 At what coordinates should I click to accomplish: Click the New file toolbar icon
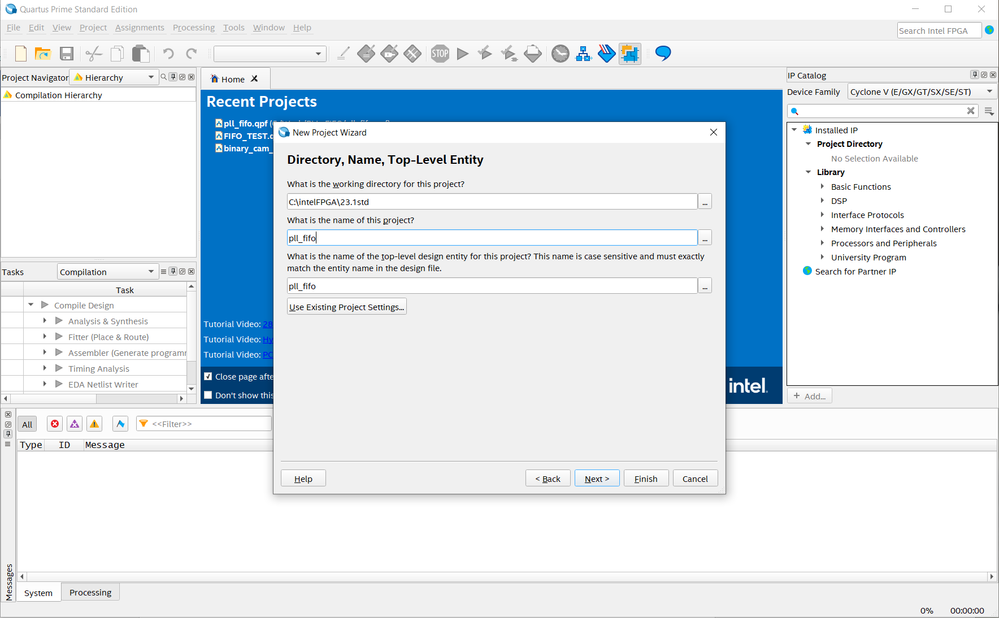(20, 54)
